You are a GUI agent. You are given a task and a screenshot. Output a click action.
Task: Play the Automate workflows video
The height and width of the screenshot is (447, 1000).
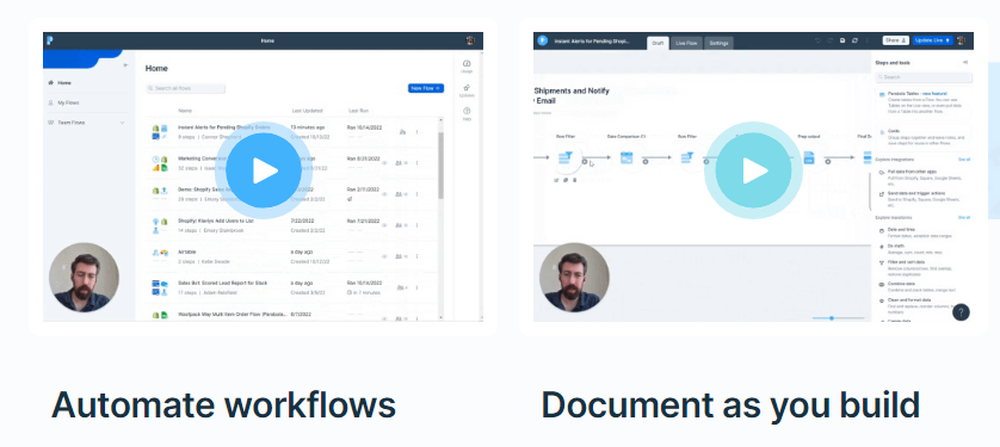click(263, 170)
